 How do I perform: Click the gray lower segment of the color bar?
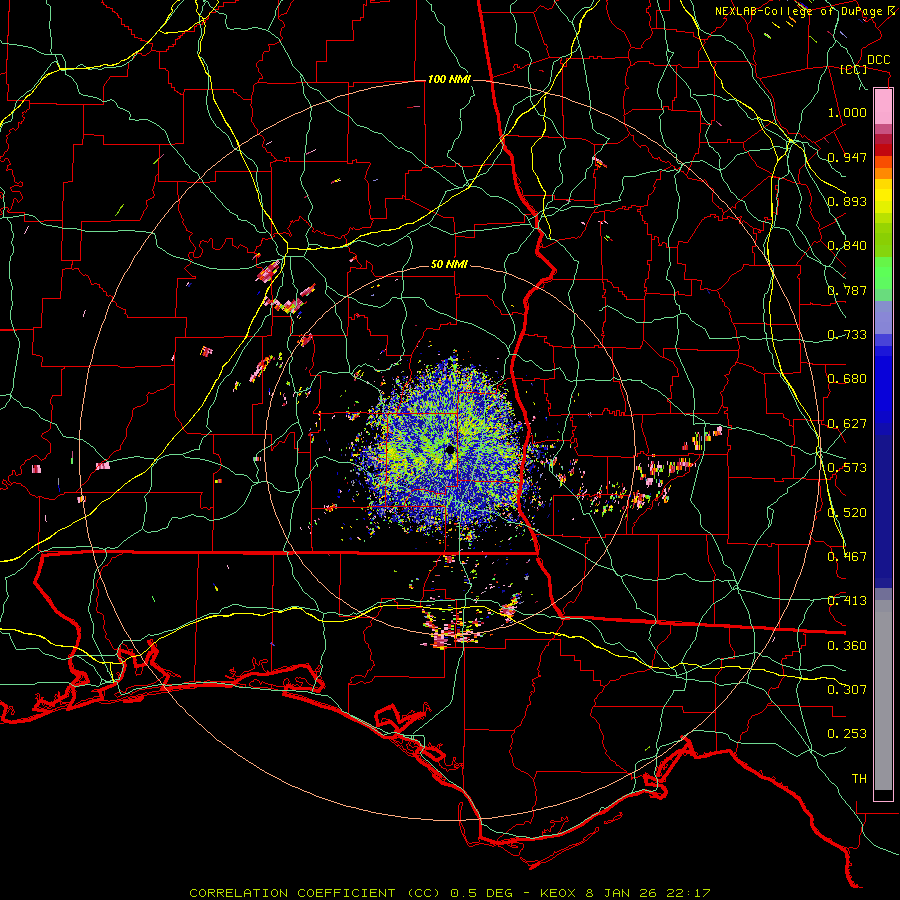883,695
